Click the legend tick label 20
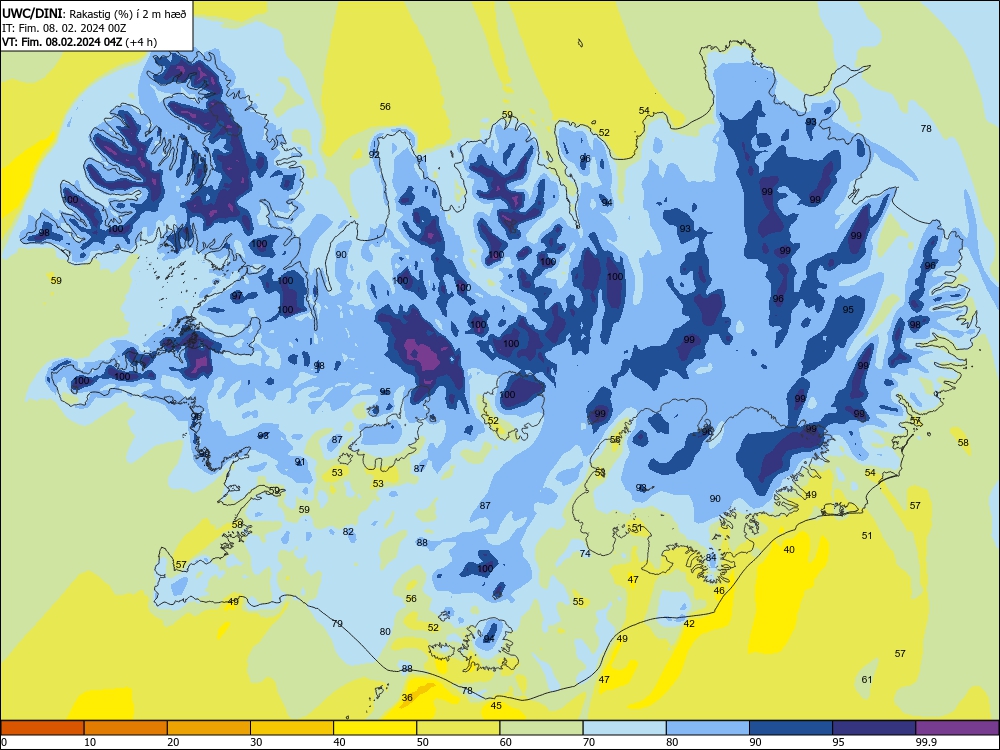Screen dimensions: 1000x750 pyautogui.click(x=173, y=742)
